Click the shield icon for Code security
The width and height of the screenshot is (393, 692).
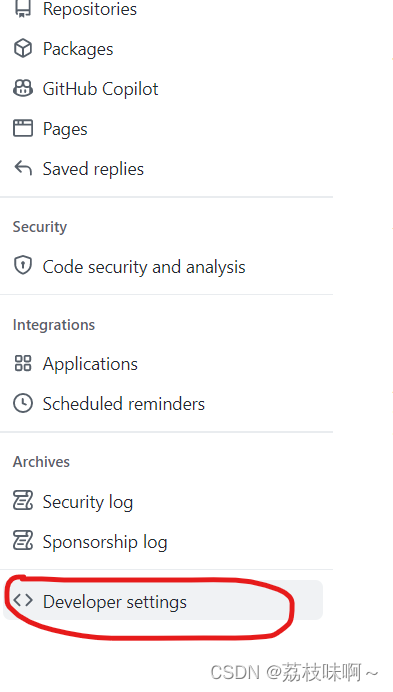click(x=23, y=266)
